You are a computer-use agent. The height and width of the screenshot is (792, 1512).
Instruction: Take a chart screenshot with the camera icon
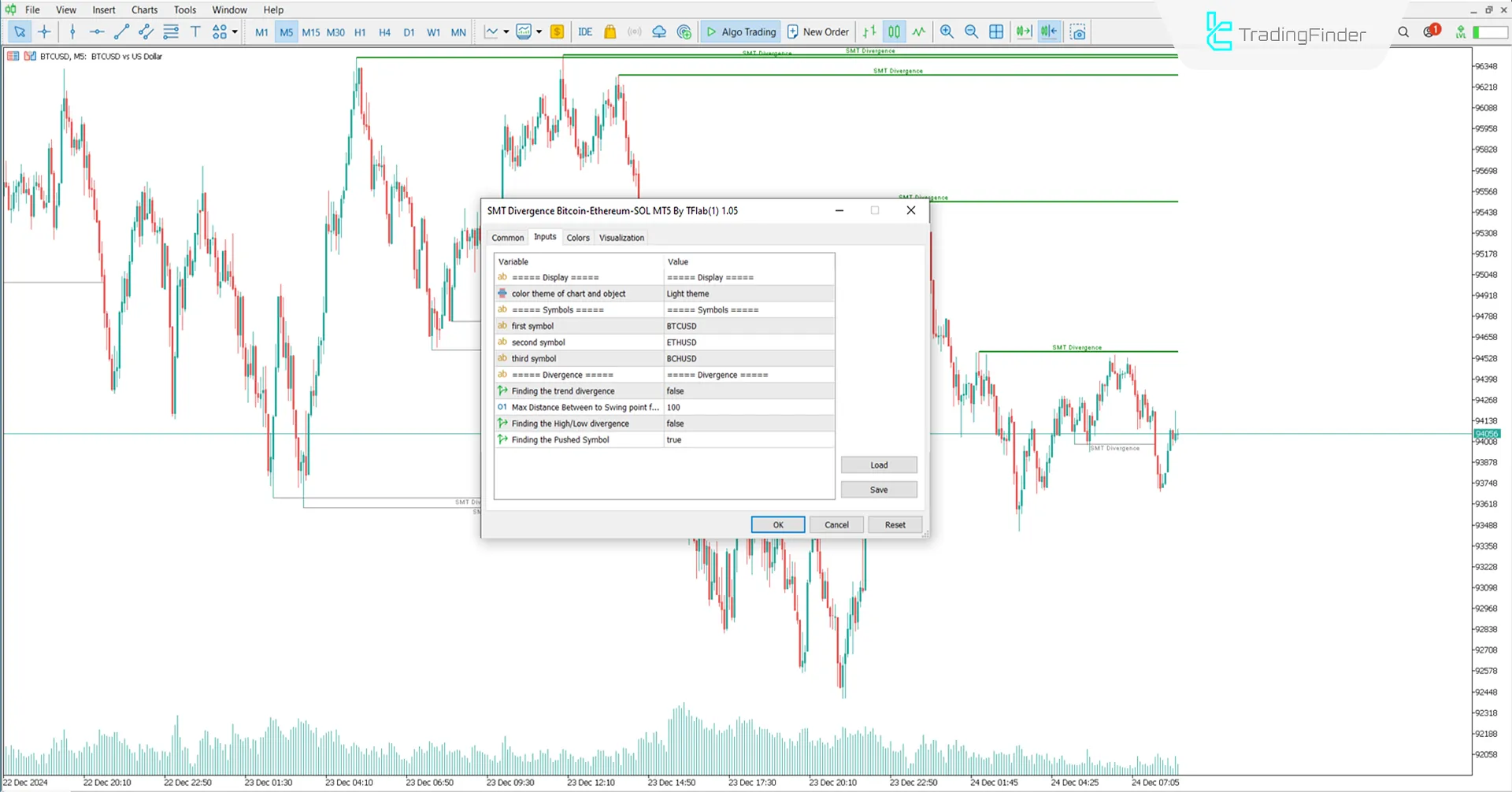click(x=1078, y=31)
